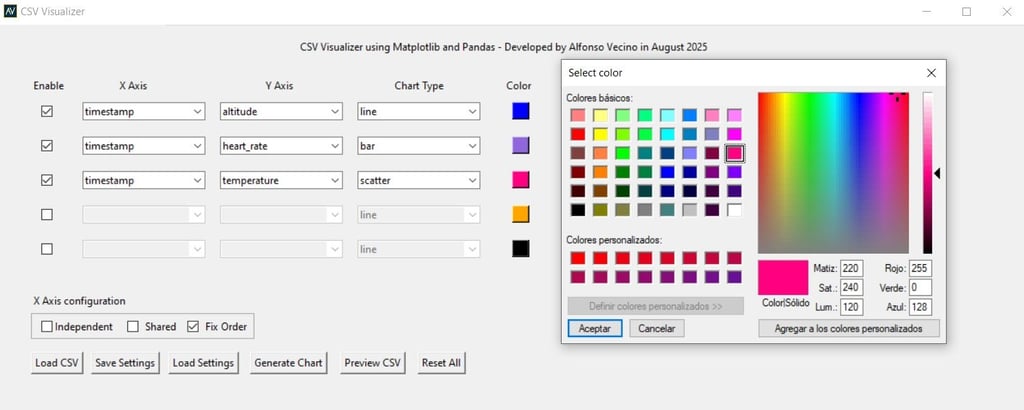Screen dimensions: 1024x410
Task: Select the last custom color in second row
Action: 735,277
